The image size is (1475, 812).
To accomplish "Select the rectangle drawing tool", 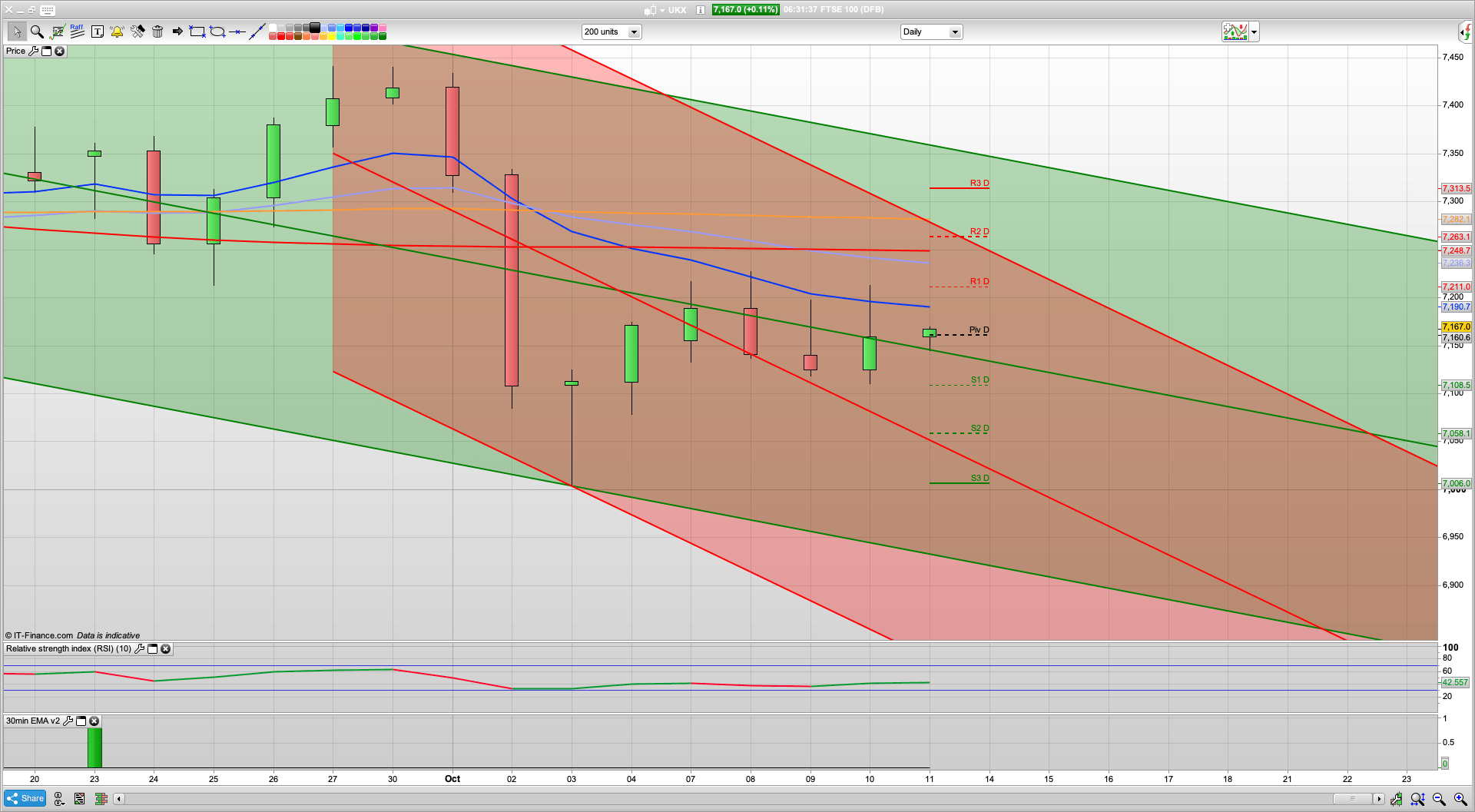I will (197, 31).
